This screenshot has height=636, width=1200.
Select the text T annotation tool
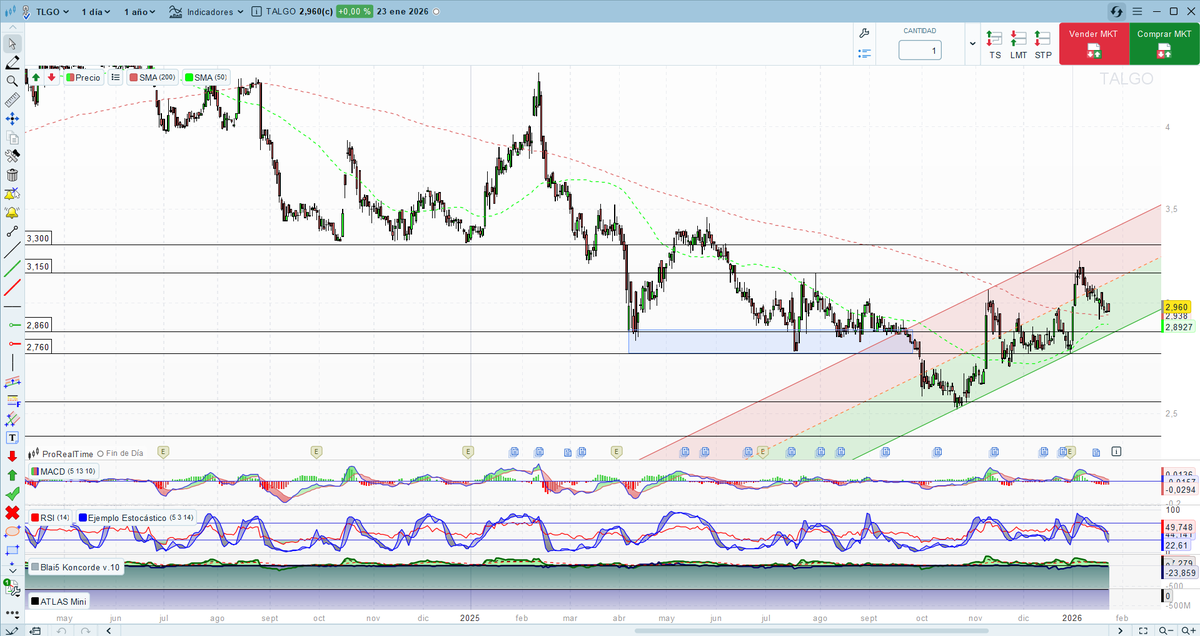click(12, 437)
